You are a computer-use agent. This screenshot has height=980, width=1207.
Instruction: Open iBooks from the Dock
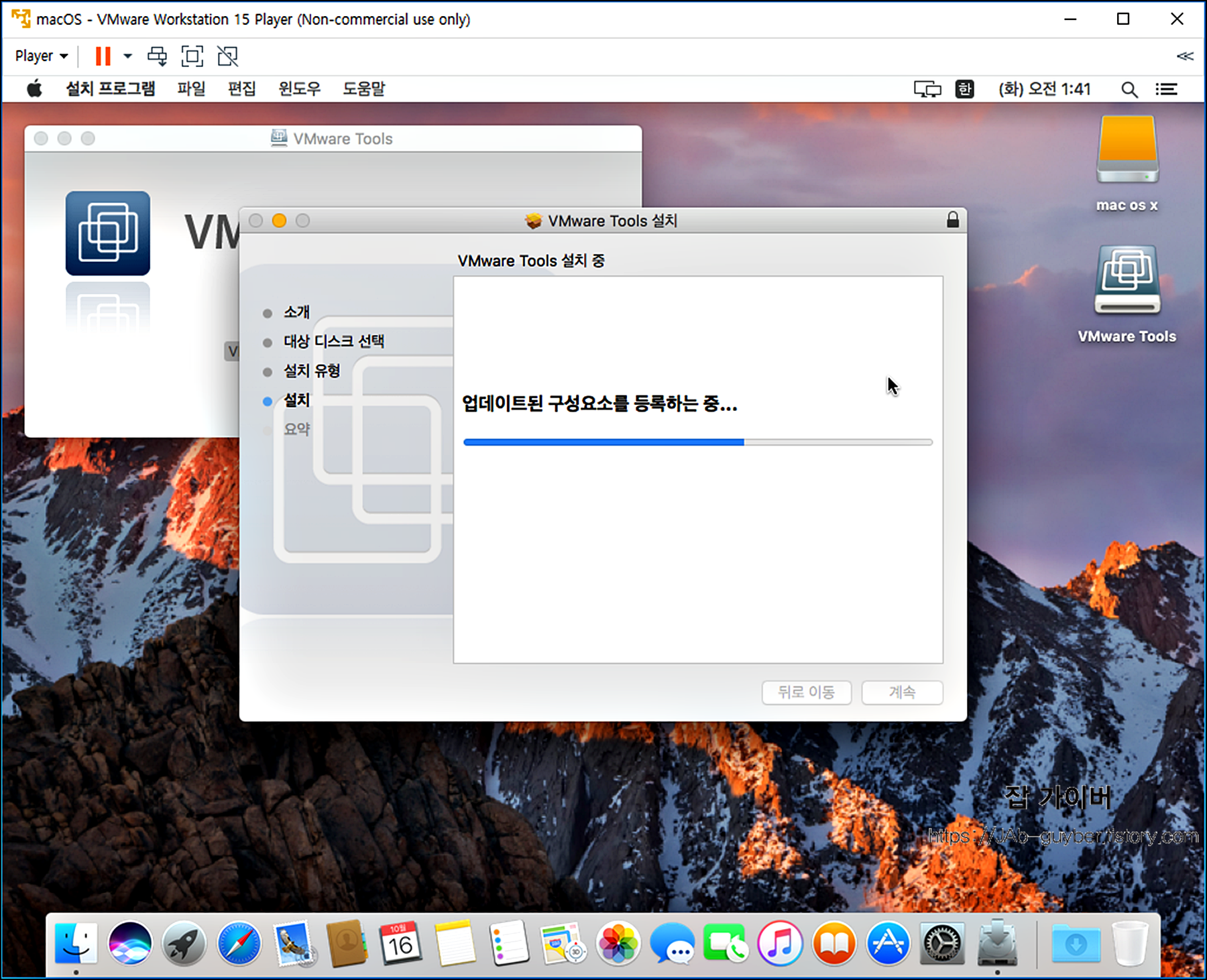point(834,943)
